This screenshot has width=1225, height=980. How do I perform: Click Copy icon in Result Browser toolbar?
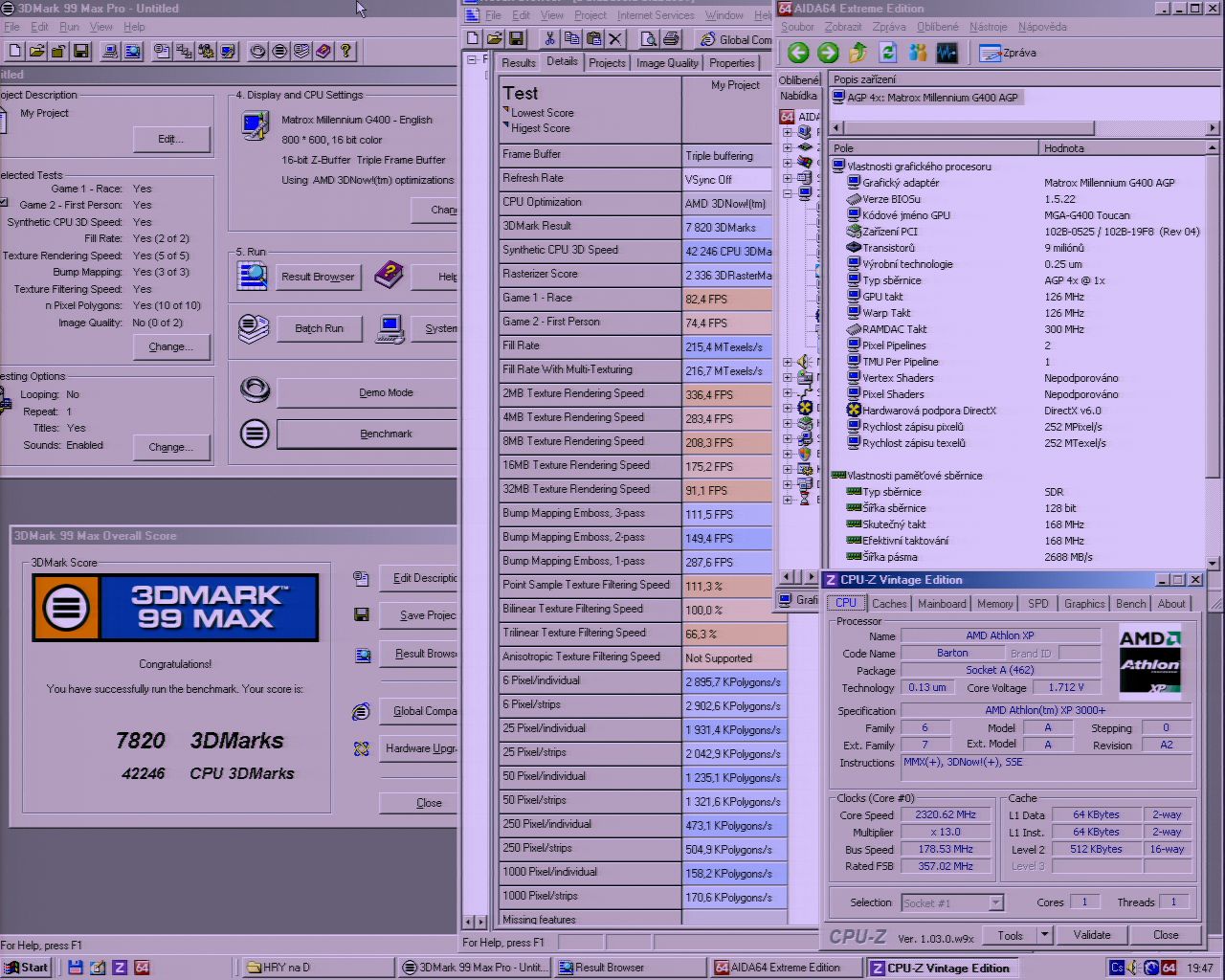571,38
